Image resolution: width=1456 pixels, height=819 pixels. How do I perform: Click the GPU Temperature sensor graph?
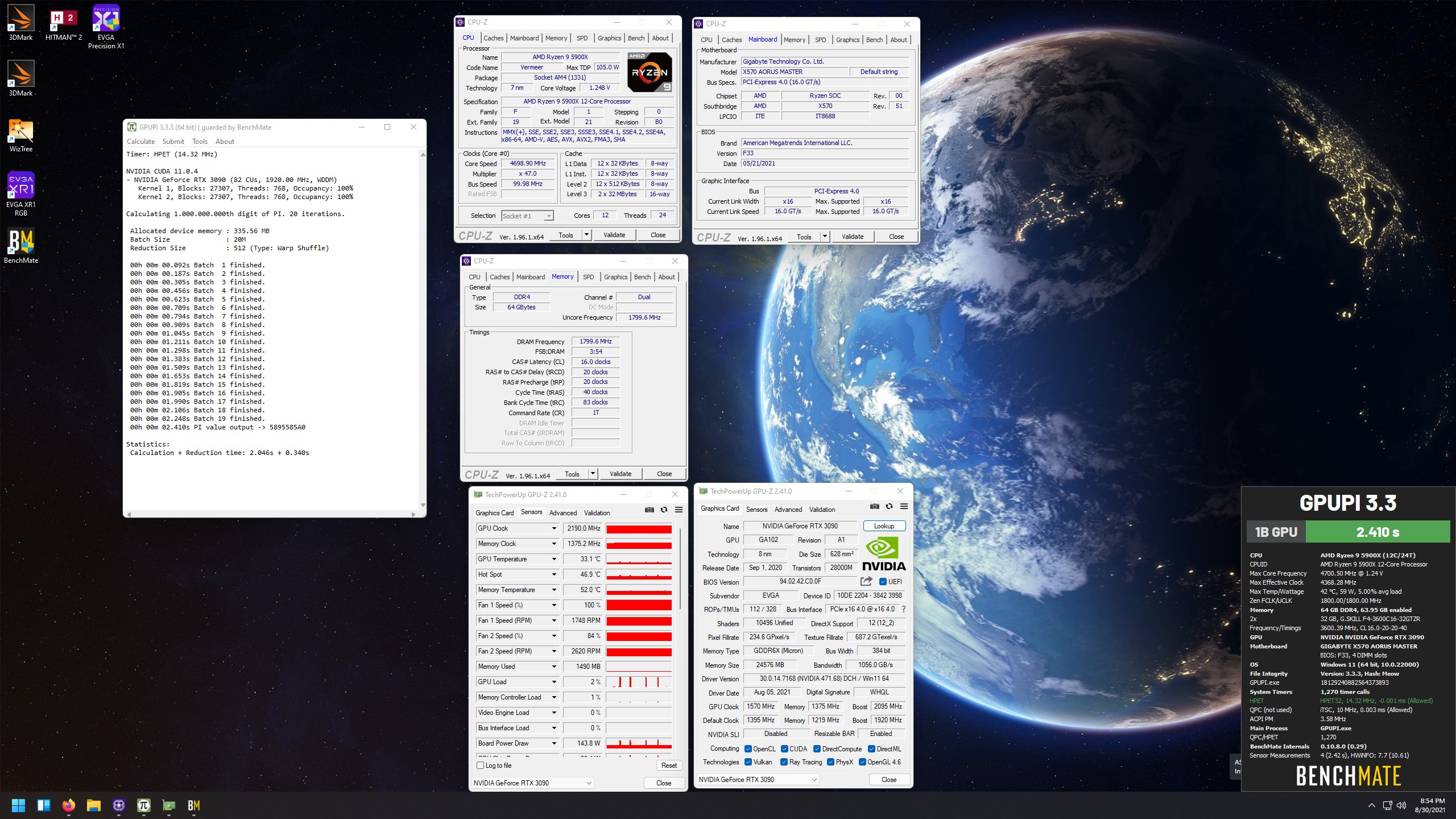pyautogui.click(x=639, y=559)
